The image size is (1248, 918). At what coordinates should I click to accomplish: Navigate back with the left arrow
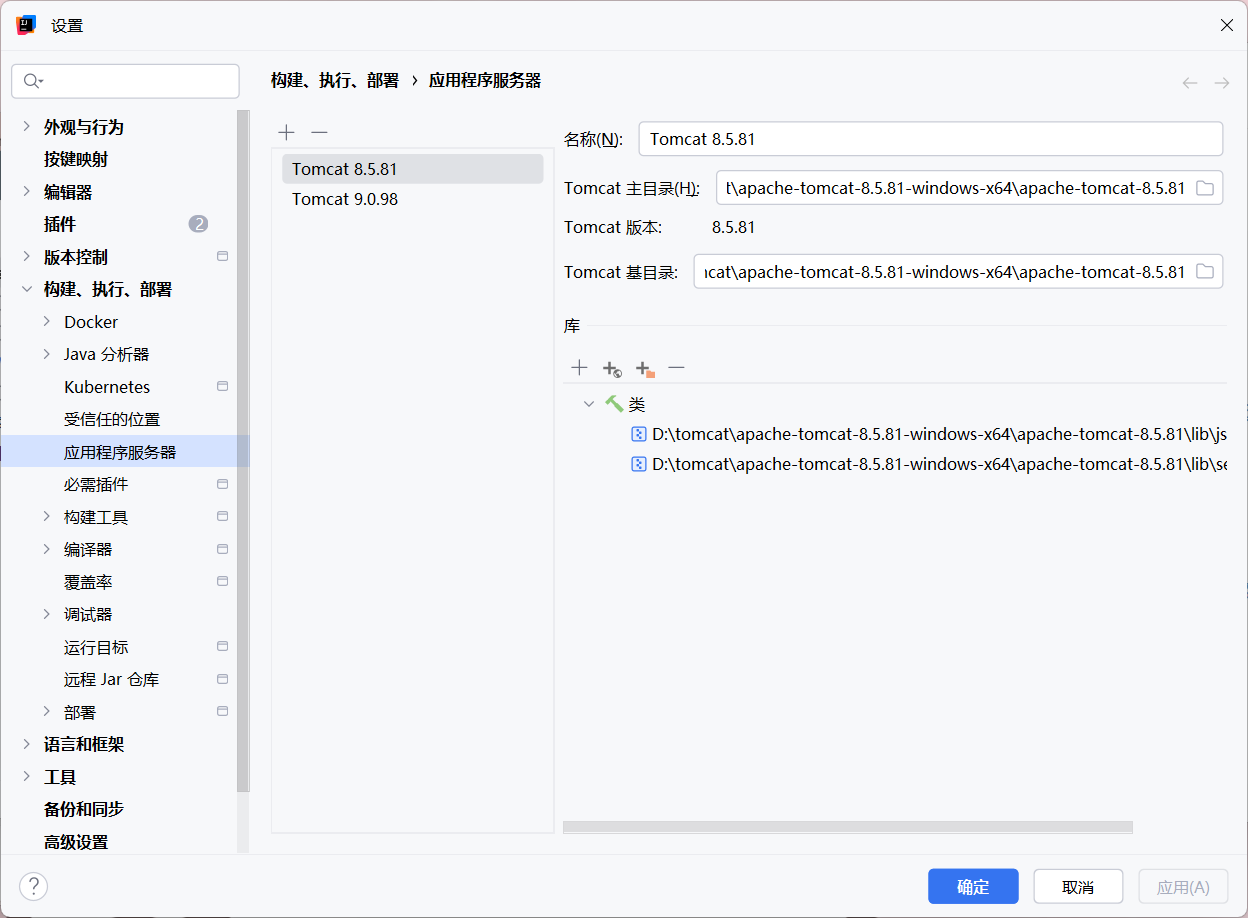[x=1189, y=83]
